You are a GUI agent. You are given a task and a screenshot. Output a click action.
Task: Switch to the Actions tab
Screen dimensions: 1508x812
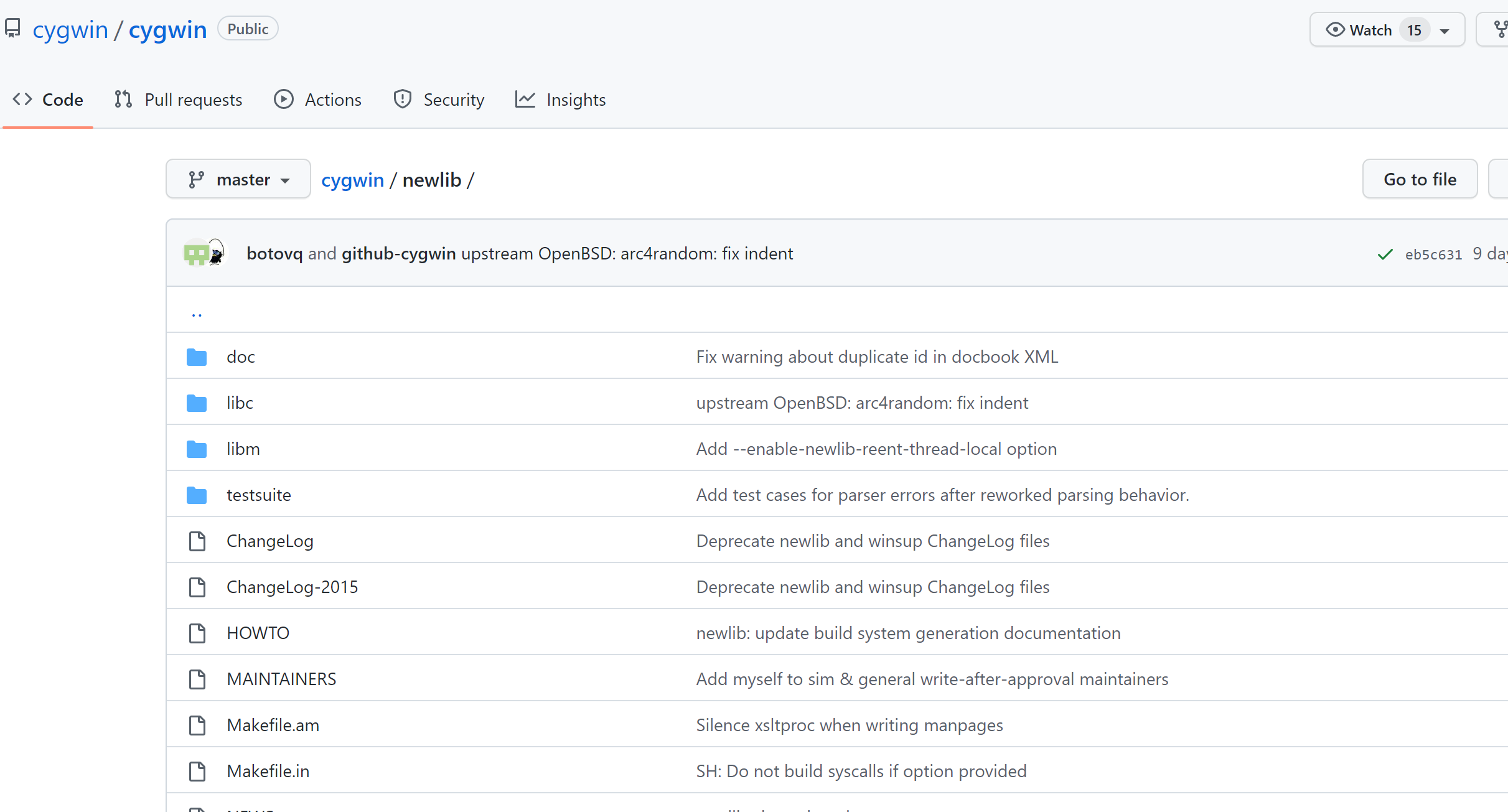pyautogui.click(x=317, y=100)
